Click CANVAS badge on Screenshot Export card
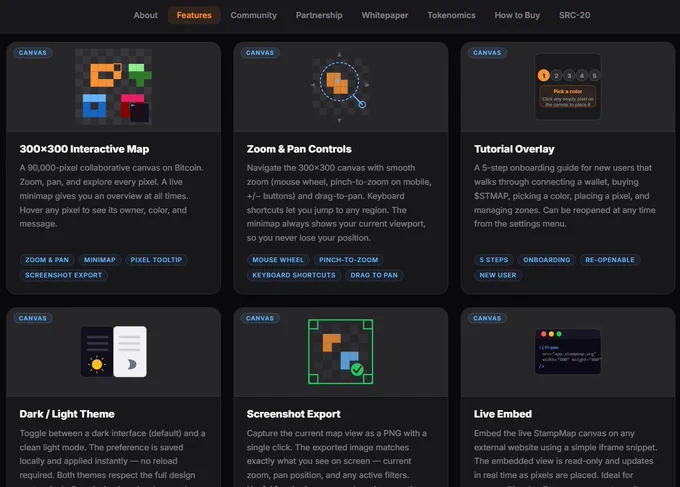Screen dimensions: 680x487 [x=260, y=318]
